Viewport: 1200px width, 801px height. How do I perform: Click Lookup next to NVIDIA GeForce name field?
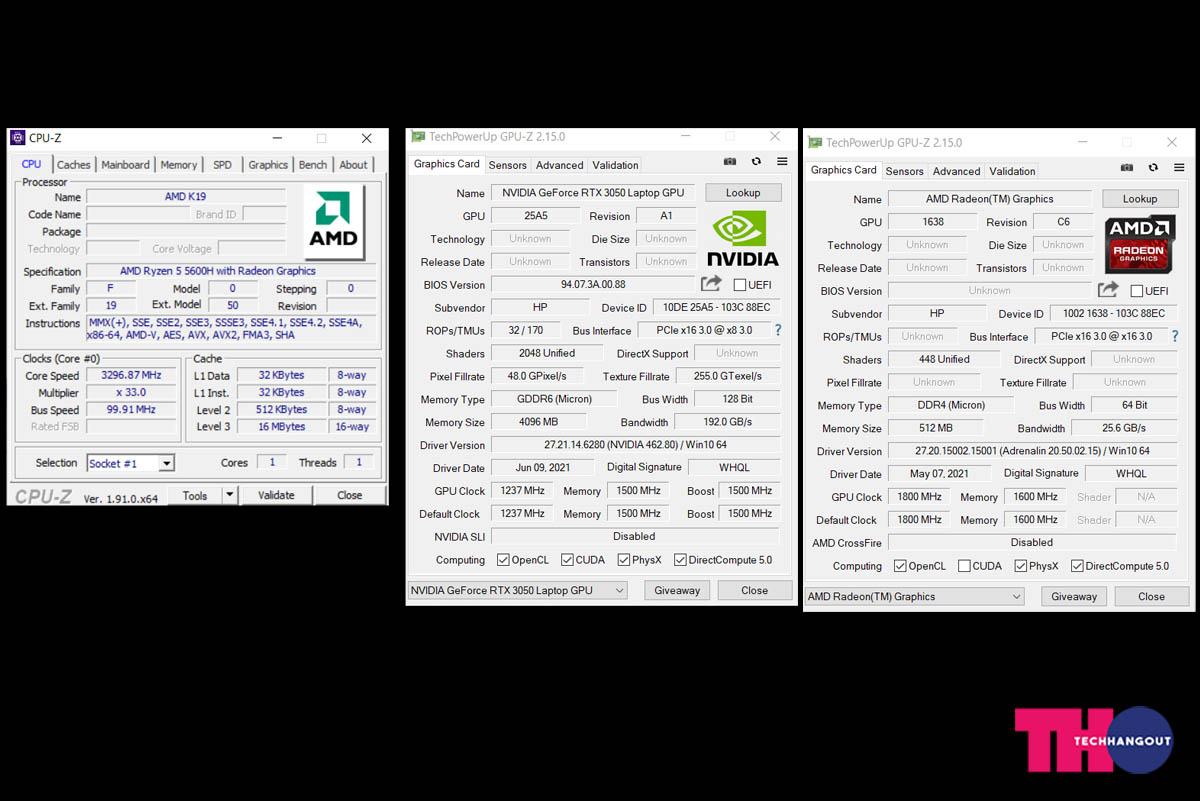click(743, 193)
